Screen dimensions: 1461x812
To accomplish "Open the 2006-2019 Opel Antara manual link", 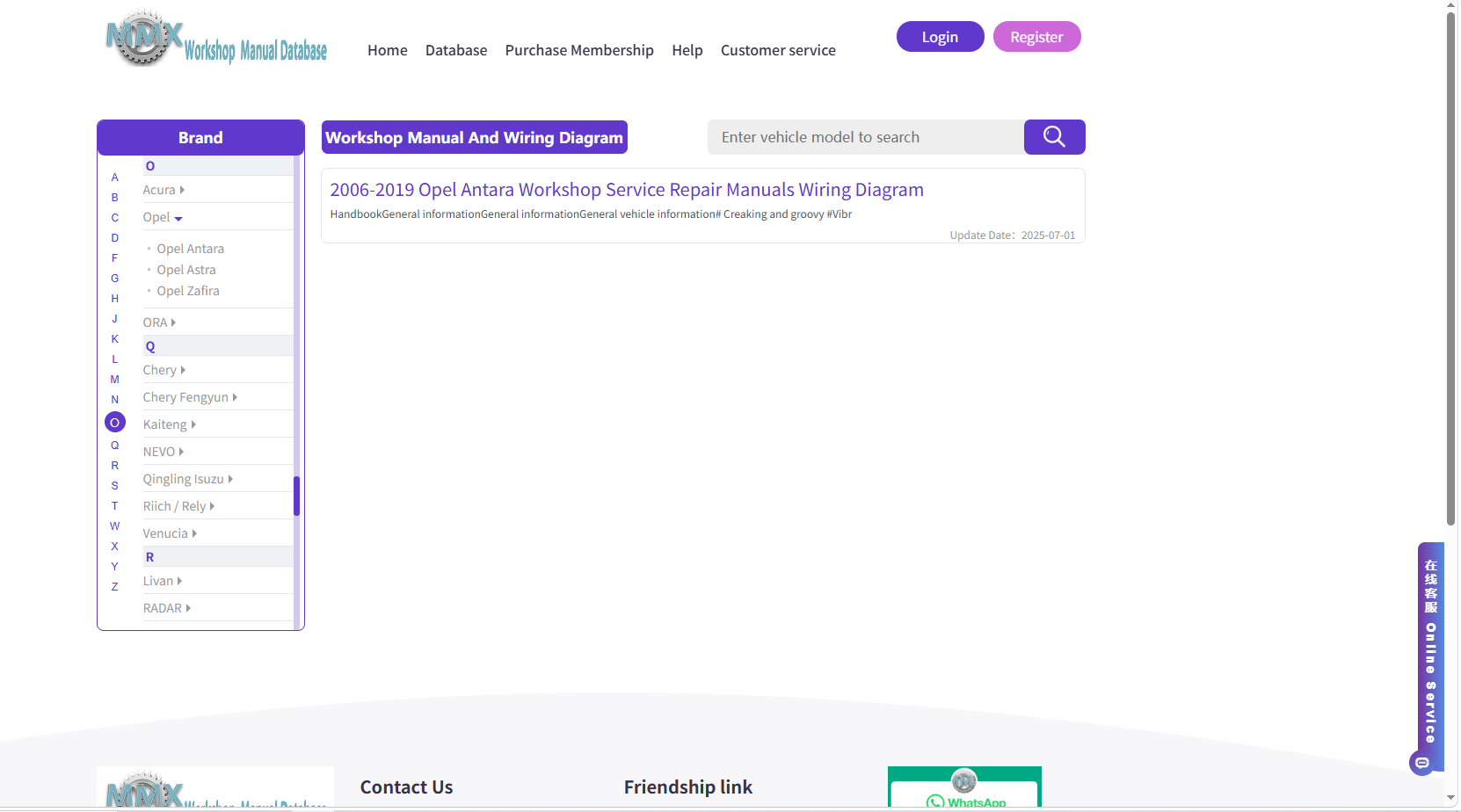I will 627,190.
